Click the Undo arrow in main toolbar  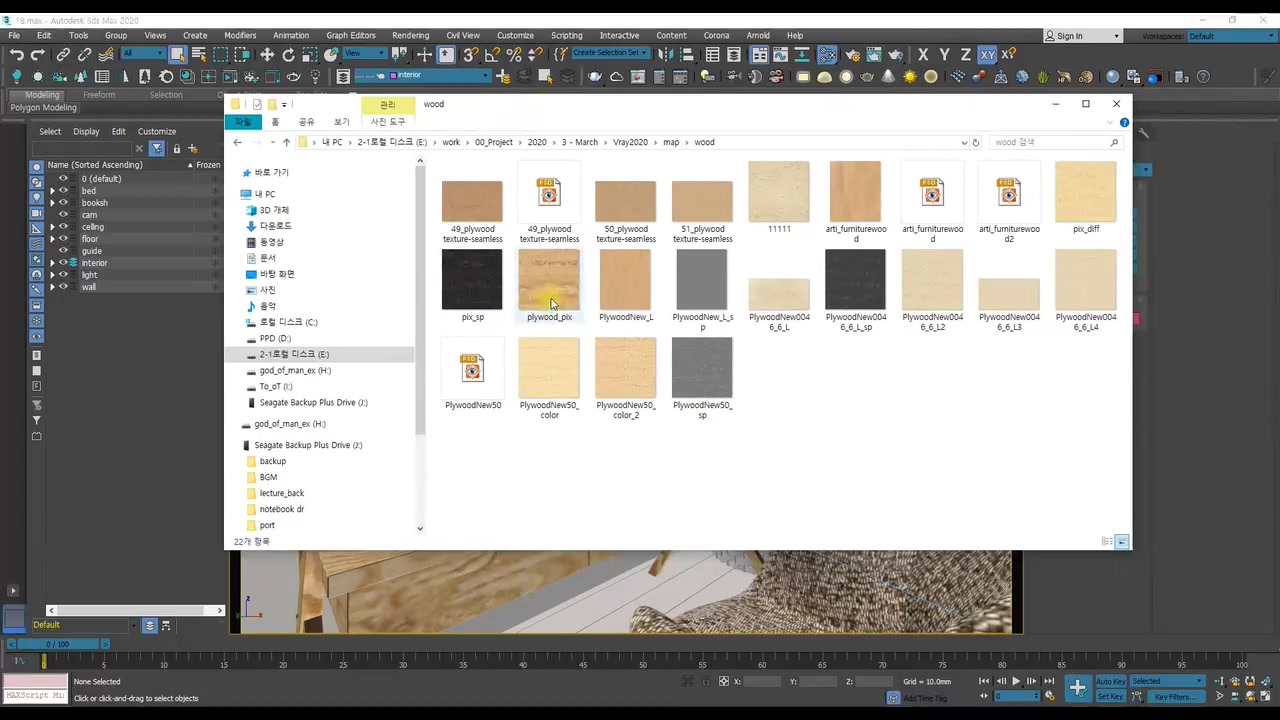[x=16, y=55]
